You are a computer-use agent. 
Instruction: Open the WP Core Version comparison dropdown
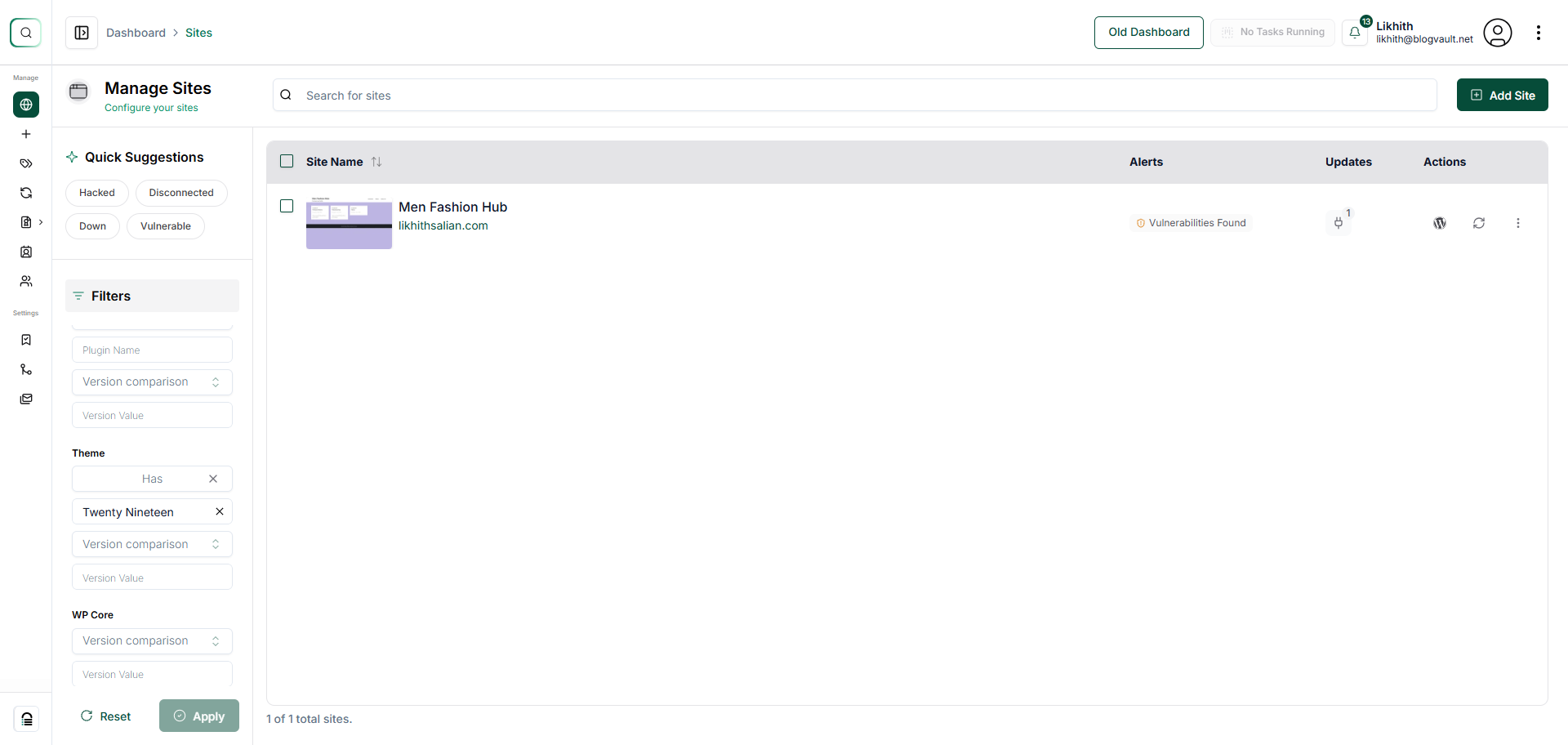pyautogui.click(x=152, y=640)
